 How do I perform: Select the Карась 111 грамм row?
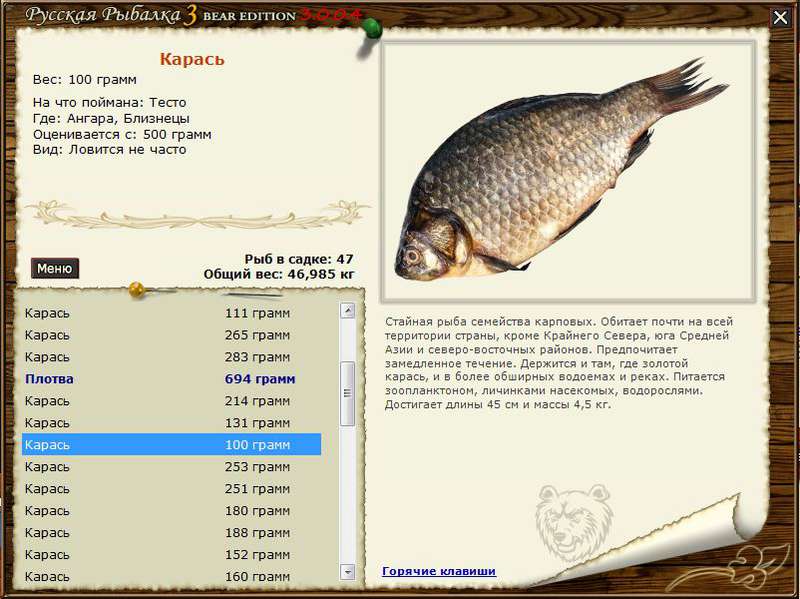170,313
